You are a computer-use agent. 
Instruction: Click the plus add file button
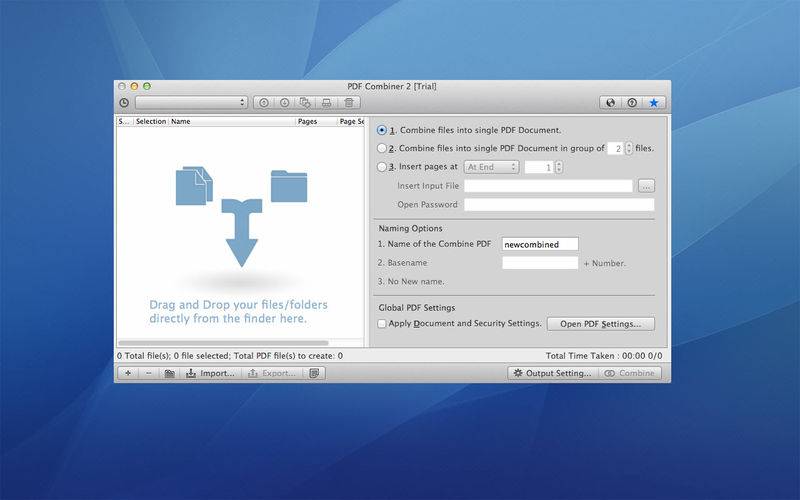(x=128, y=373)
